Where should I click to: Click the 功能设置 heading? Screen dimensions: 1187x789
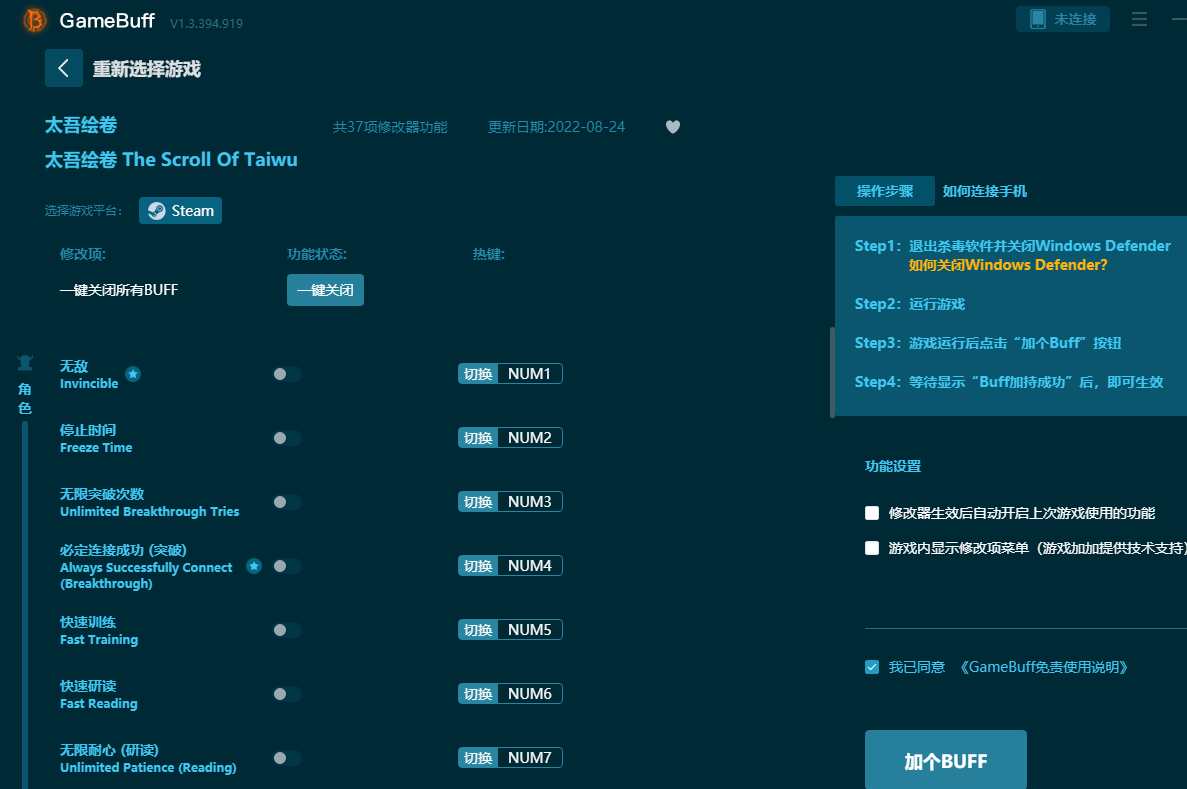point(893,466)
